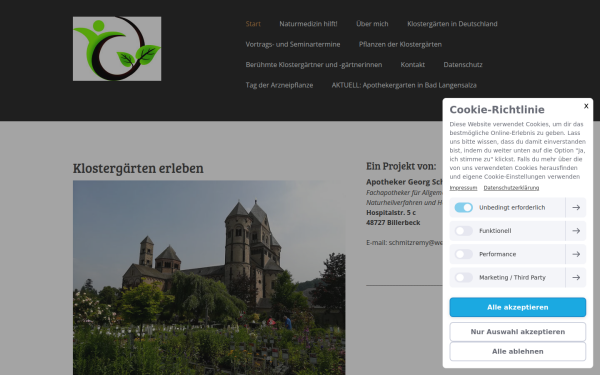Open Klostergärten in Deutschland menu
The image size is (600, 375).
point(452,24)
